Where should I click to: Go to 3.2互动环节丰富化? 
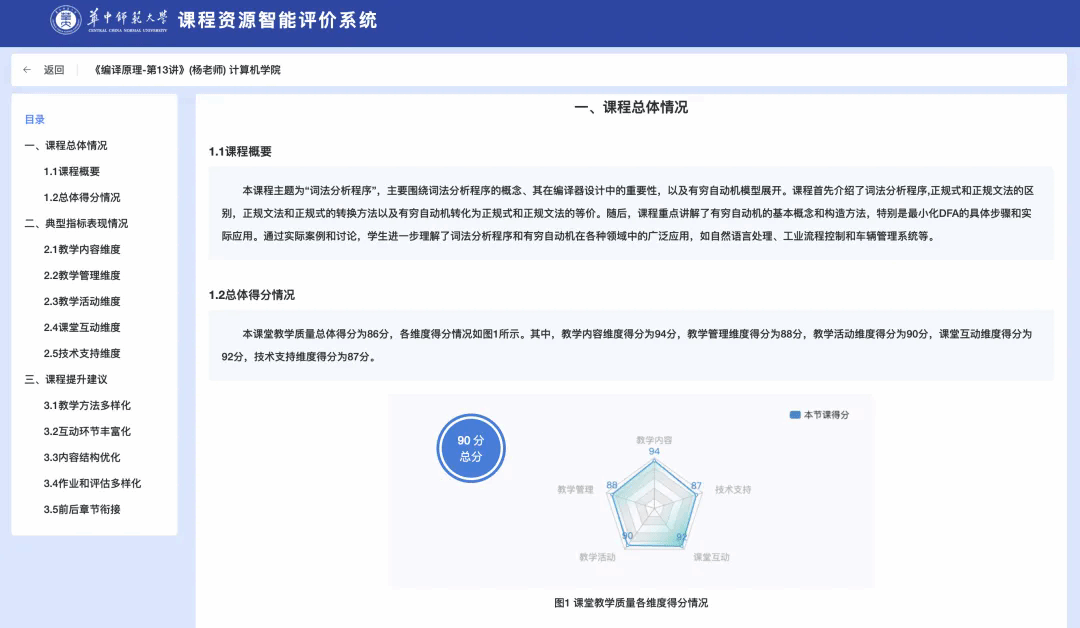(x=87, y=431)
